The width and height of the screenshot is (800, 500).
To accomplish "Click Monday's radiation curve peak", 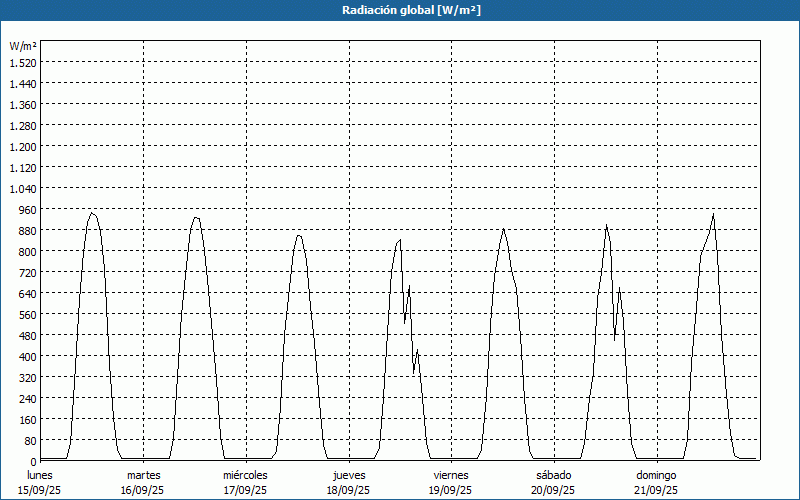I will [91, 213].
